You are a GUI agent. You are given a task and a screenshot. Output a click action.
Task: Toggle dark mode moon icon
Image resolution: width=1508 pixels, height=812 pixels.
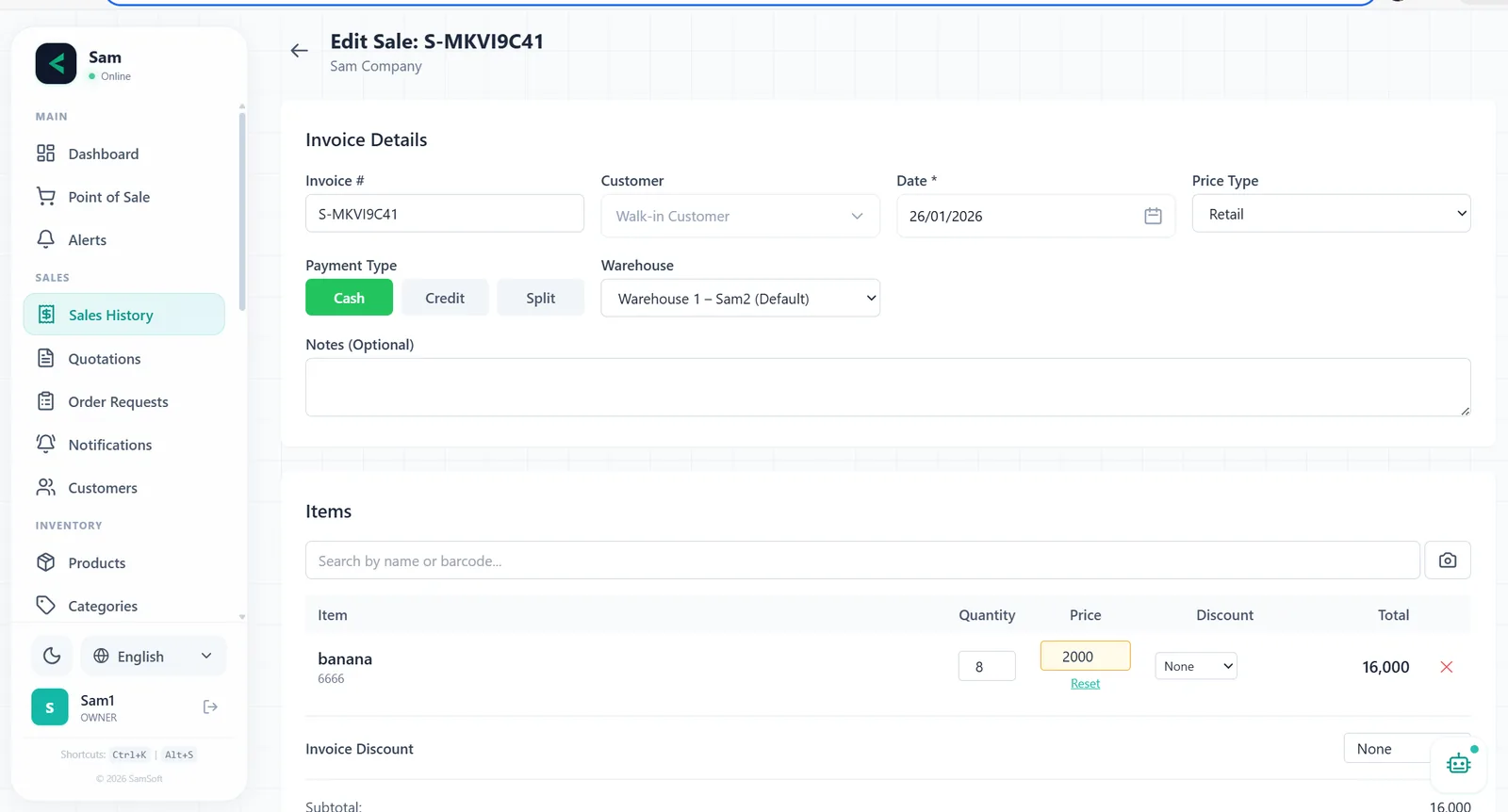[x=52, y=656]
